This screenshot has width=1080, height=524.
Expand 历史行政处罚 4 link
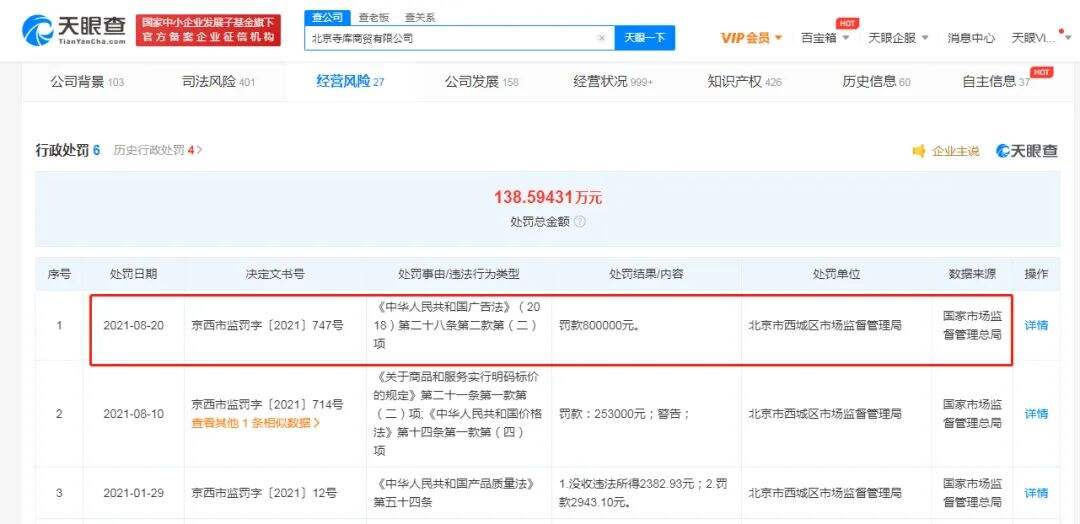[158, 150]
